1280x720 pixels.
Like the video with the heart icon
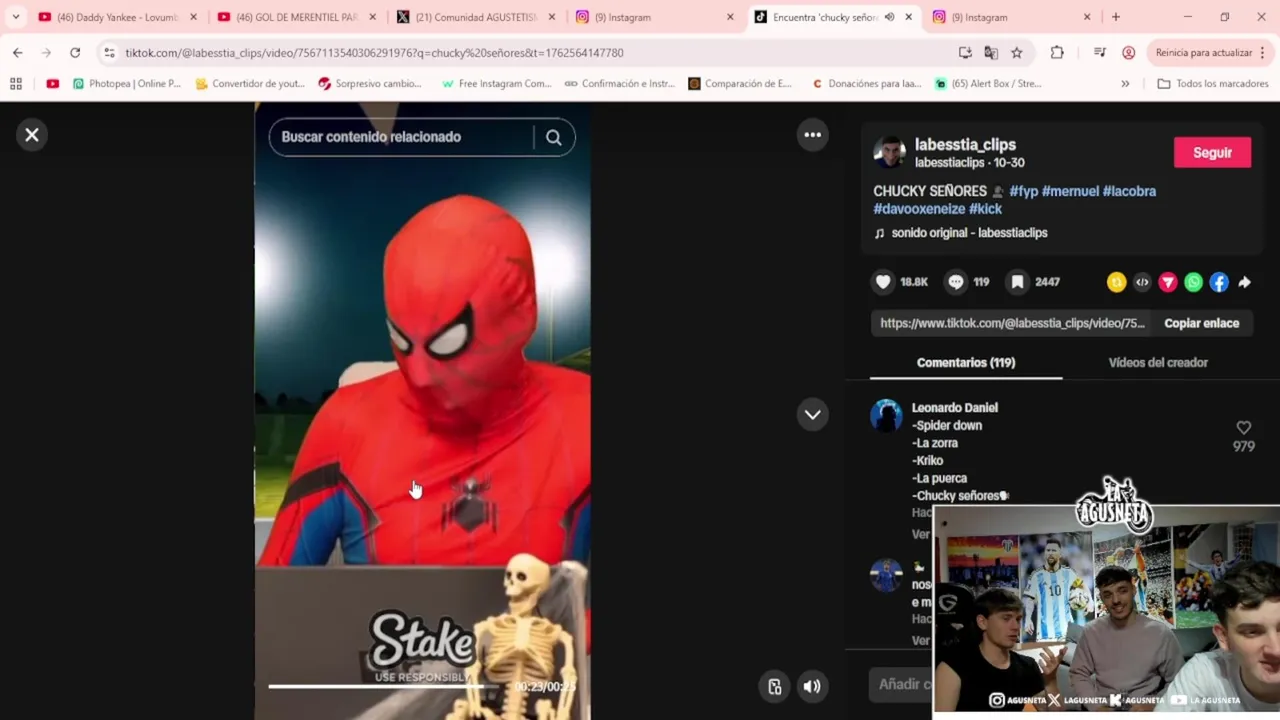pyautogui.click(x=883, y=282)
